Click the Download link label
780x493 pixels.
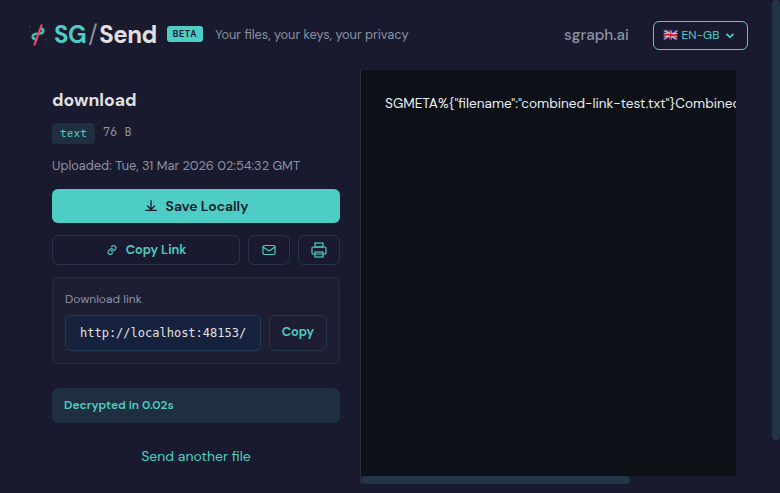pyautogui.click(x=103, y=299)
